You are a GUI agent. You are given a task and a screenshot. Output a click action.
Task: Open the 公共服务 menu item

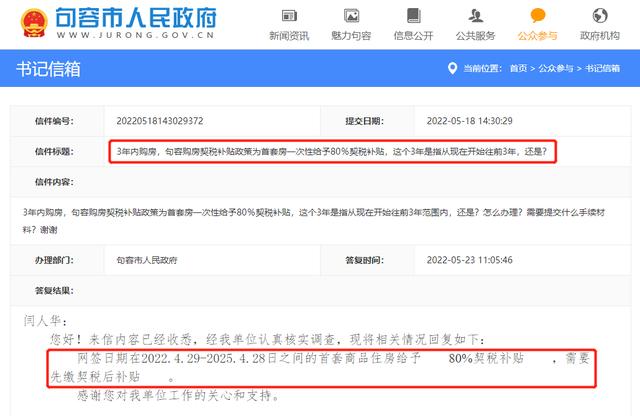476,36
